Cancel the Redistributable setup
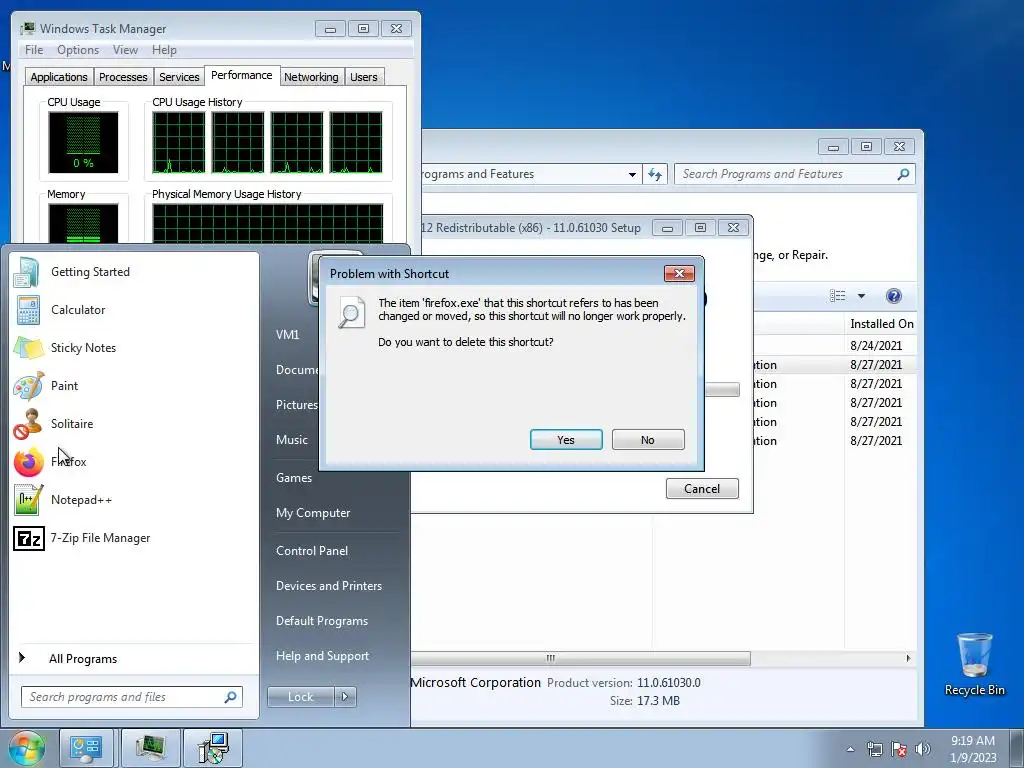1024x768 pixels. tap(702, 488)
